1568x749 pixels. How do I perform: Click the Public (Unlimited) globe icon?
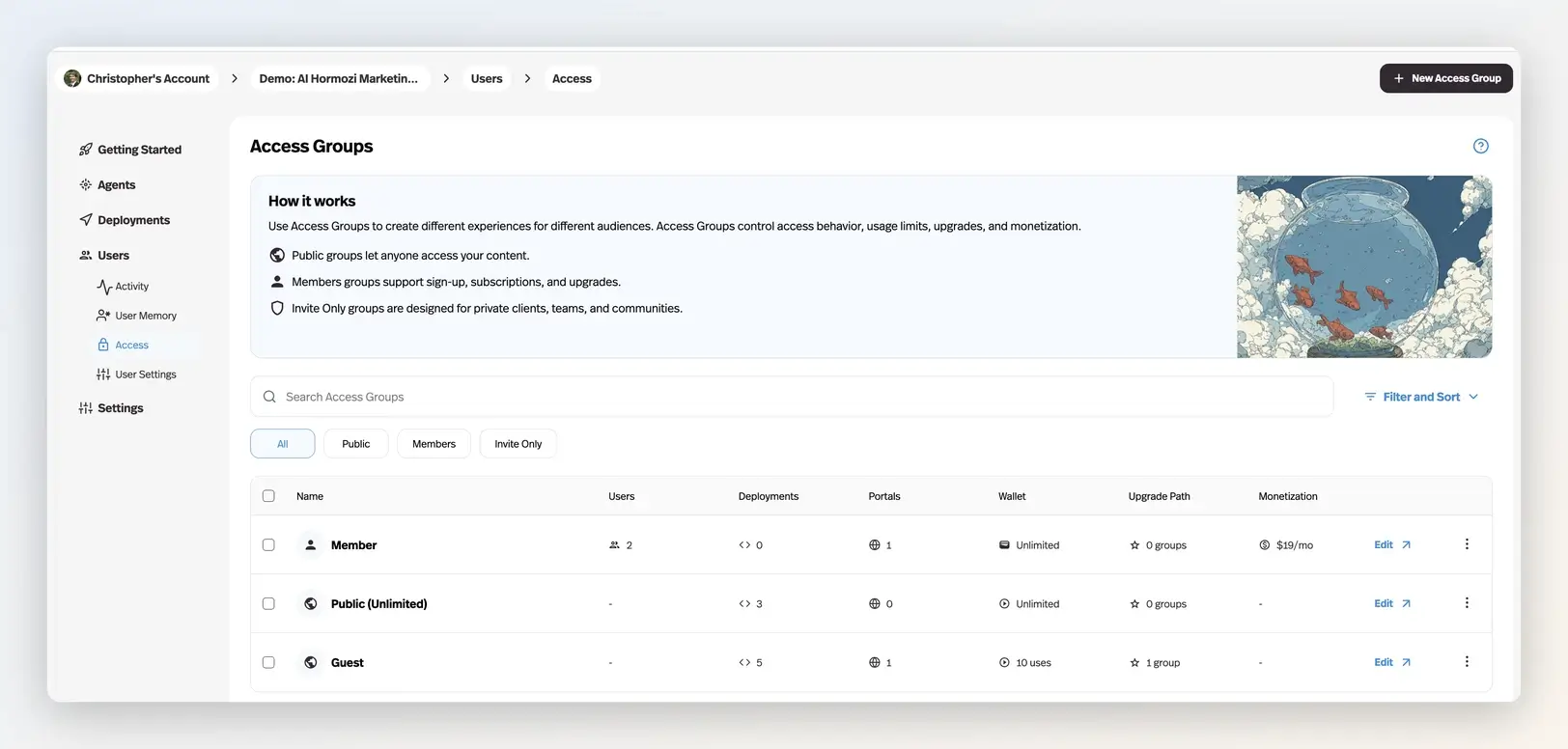coord(310,604)
